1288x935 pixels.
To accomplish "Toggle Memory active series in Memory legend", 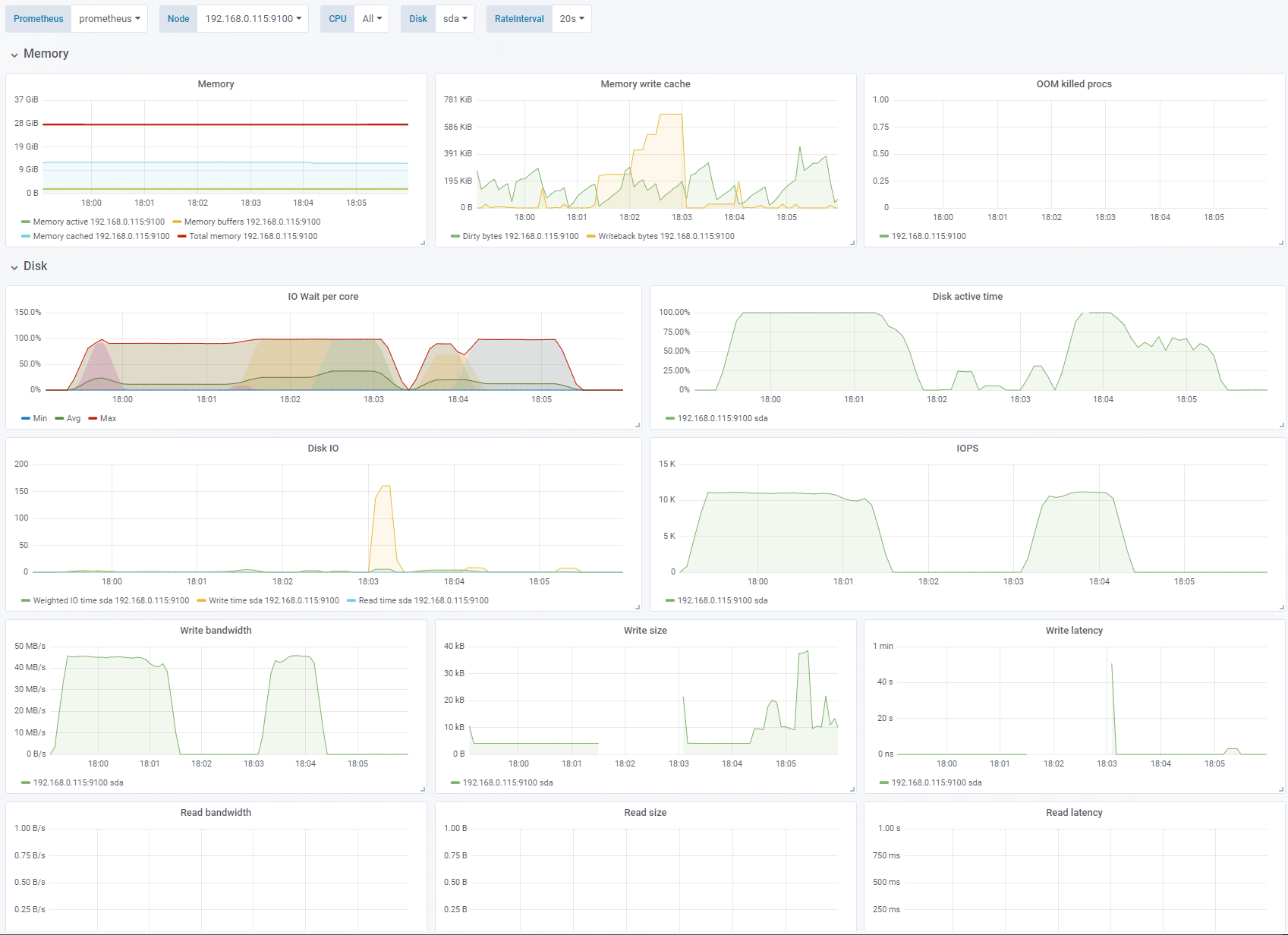I will 99,222.
